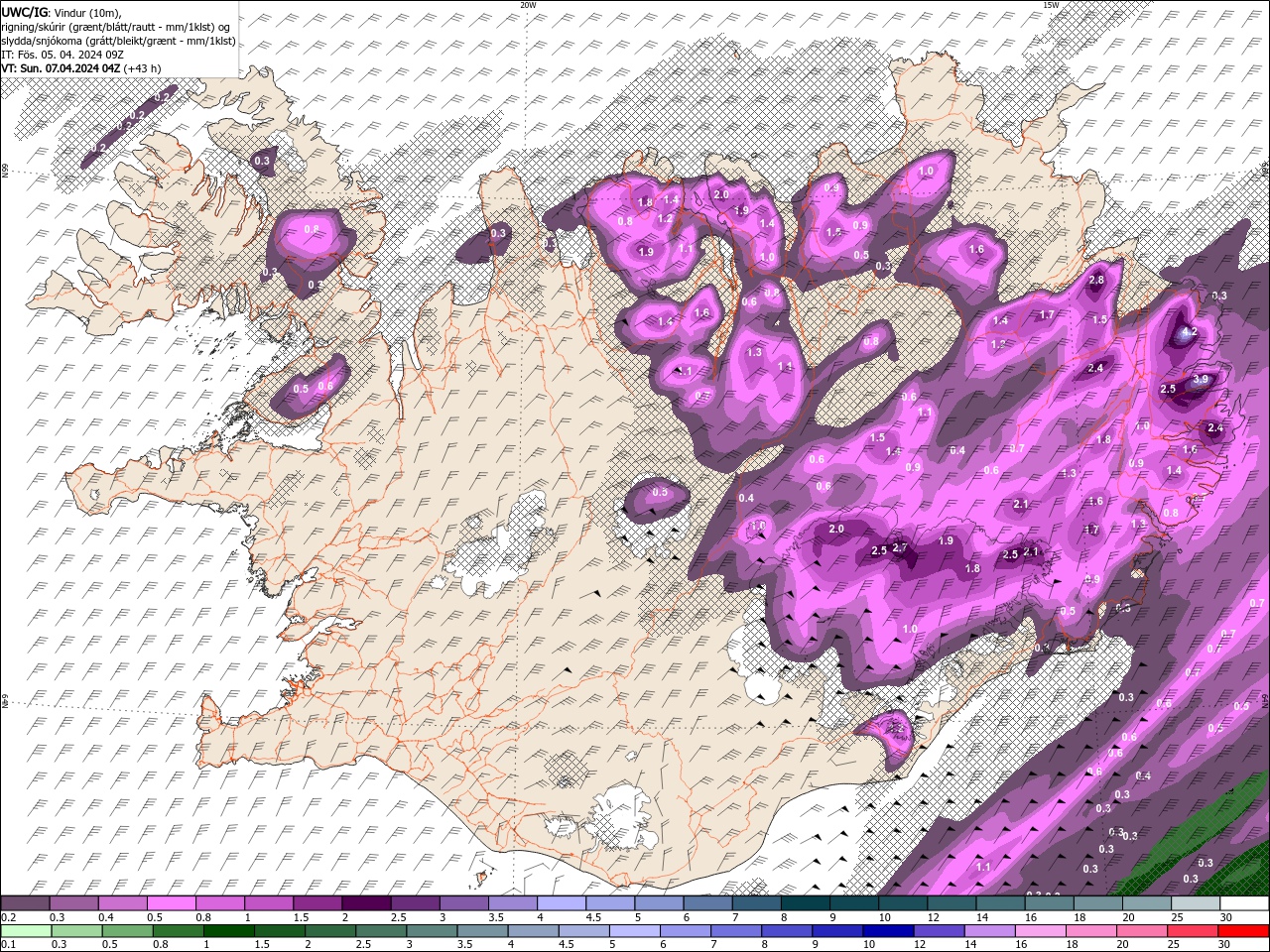Screen dimensions: 1270x952
Task: Click the 0.1 mm pale green rain legend swatch
Action: (x=25, y=931)
